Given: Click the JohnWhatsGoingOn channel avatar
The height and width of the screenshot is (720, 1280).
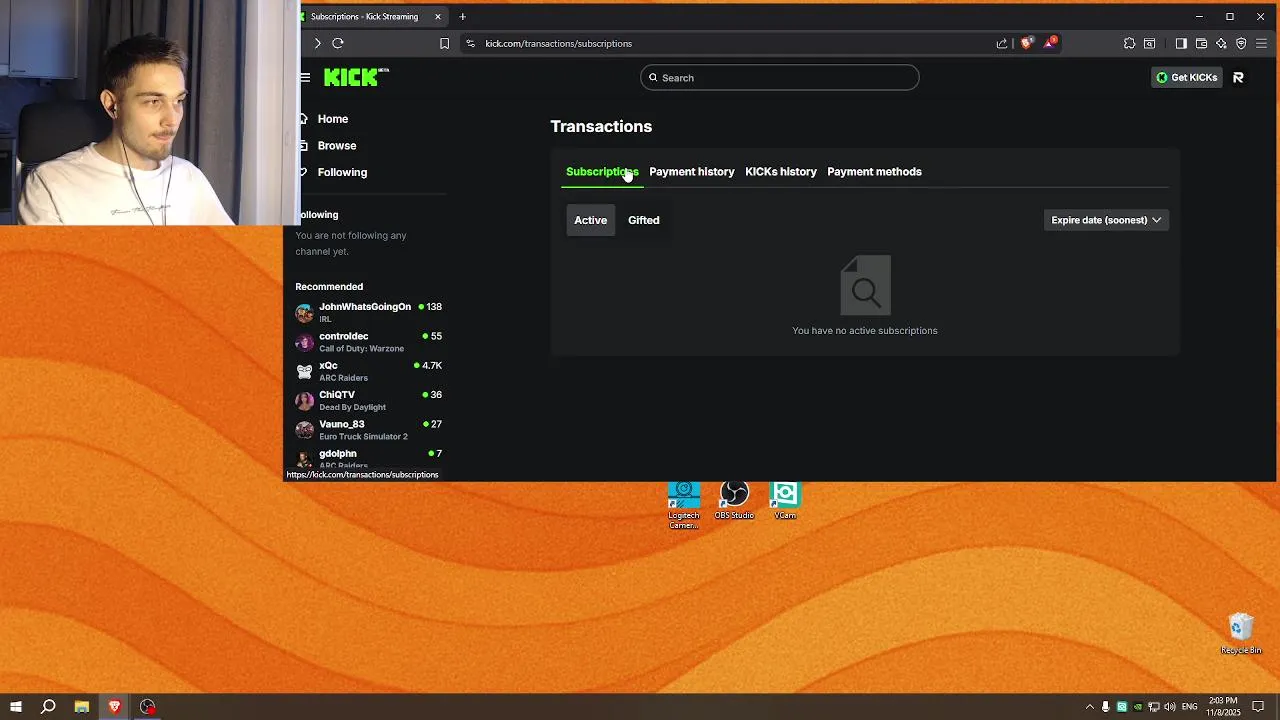Looking at the screenshot, I should coord(304,313).
